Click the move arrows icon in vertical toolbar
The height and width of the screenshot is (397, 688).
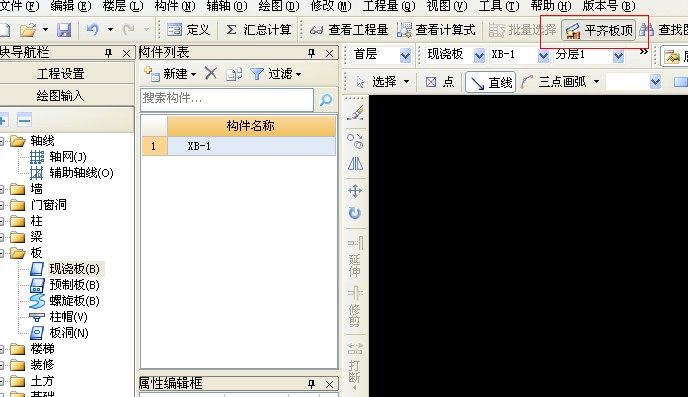pos(355,191)
